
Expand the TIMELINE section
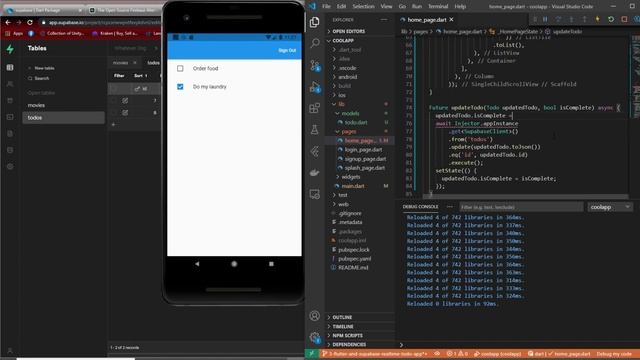[360, 327]
